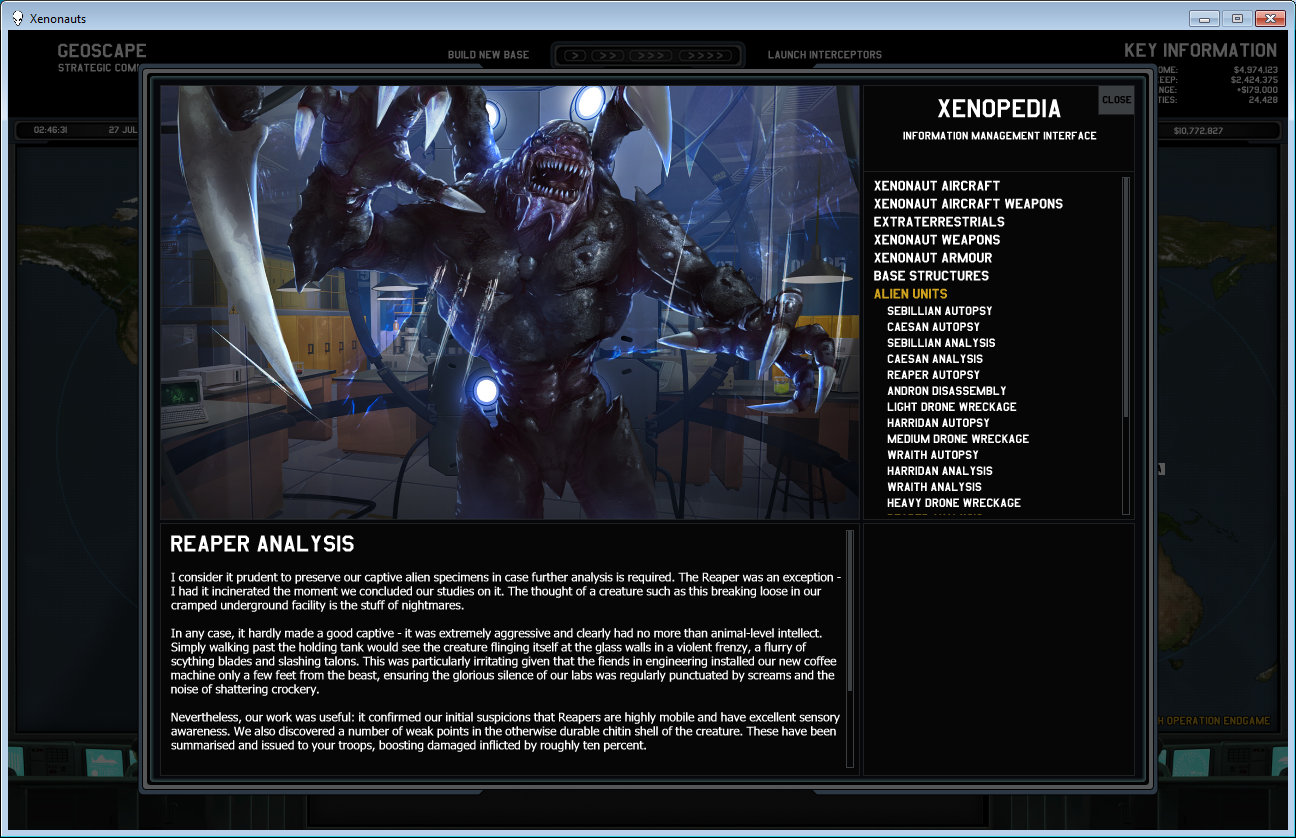The image size is (1296, 838).
Task: Show the Wraith Analysis entry
Action: tap(934, 487)
